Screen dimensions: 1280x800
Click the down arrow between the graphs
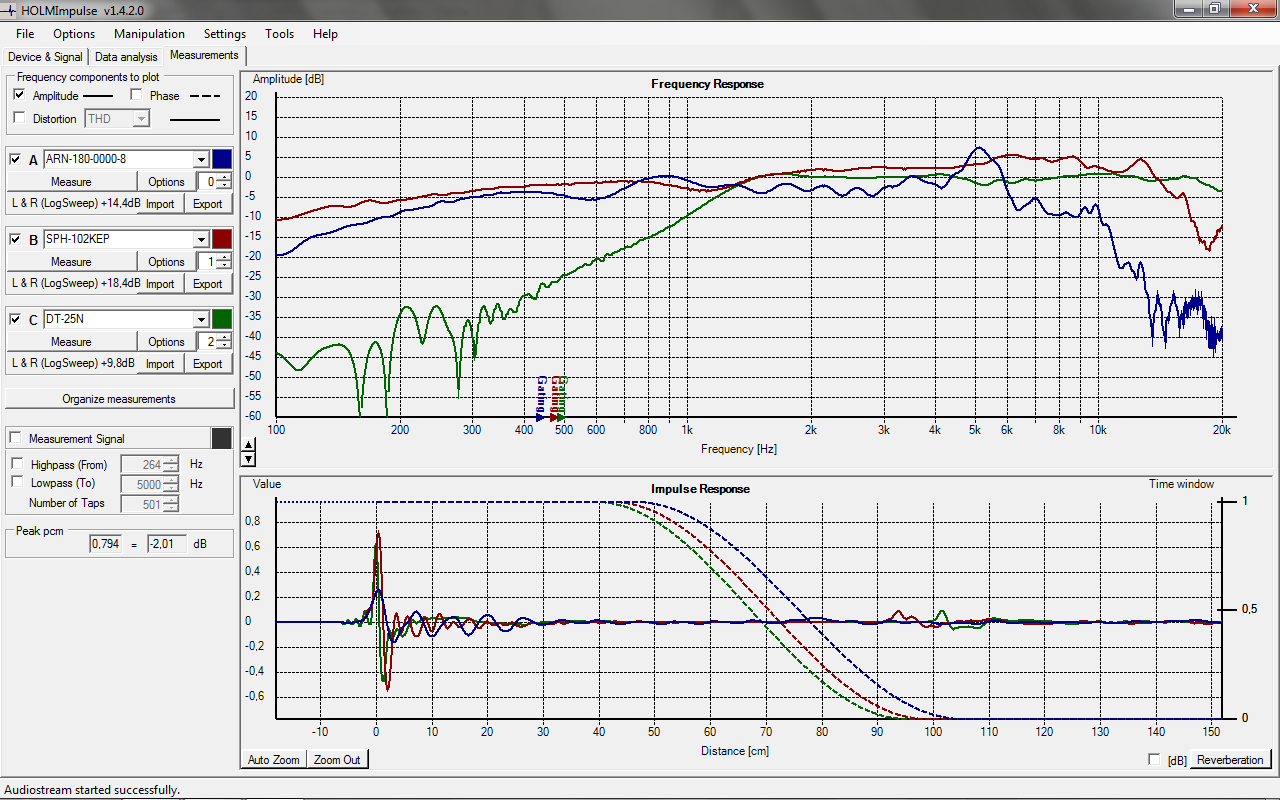pos(249,459)
